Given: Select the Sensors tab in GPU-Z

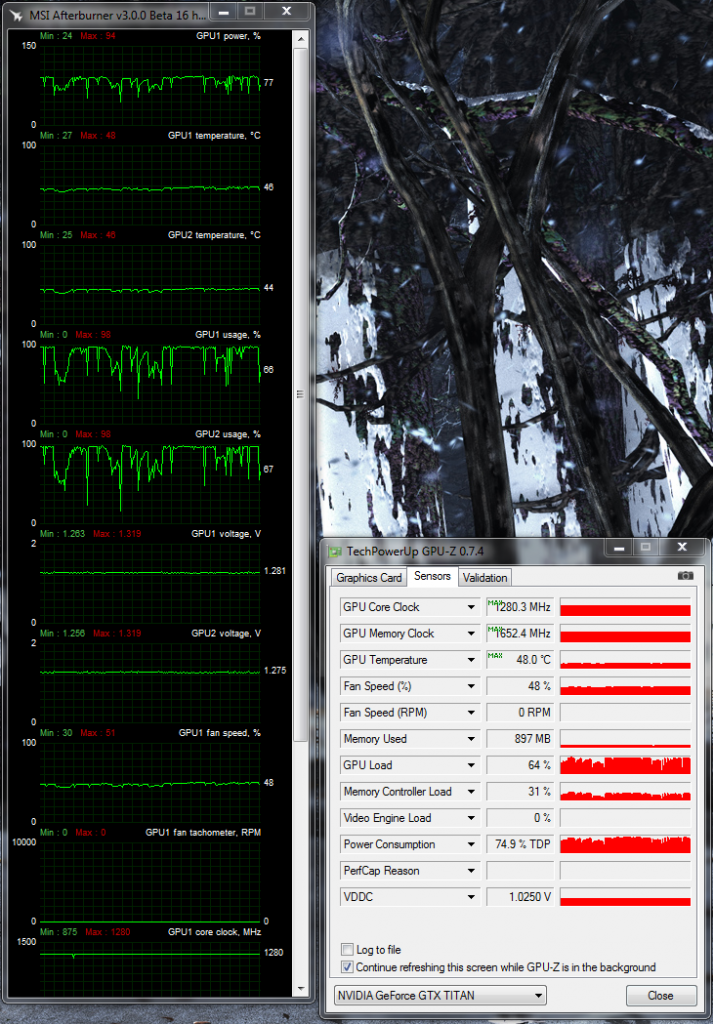Looking at the screenshot, I should [432, 576].
